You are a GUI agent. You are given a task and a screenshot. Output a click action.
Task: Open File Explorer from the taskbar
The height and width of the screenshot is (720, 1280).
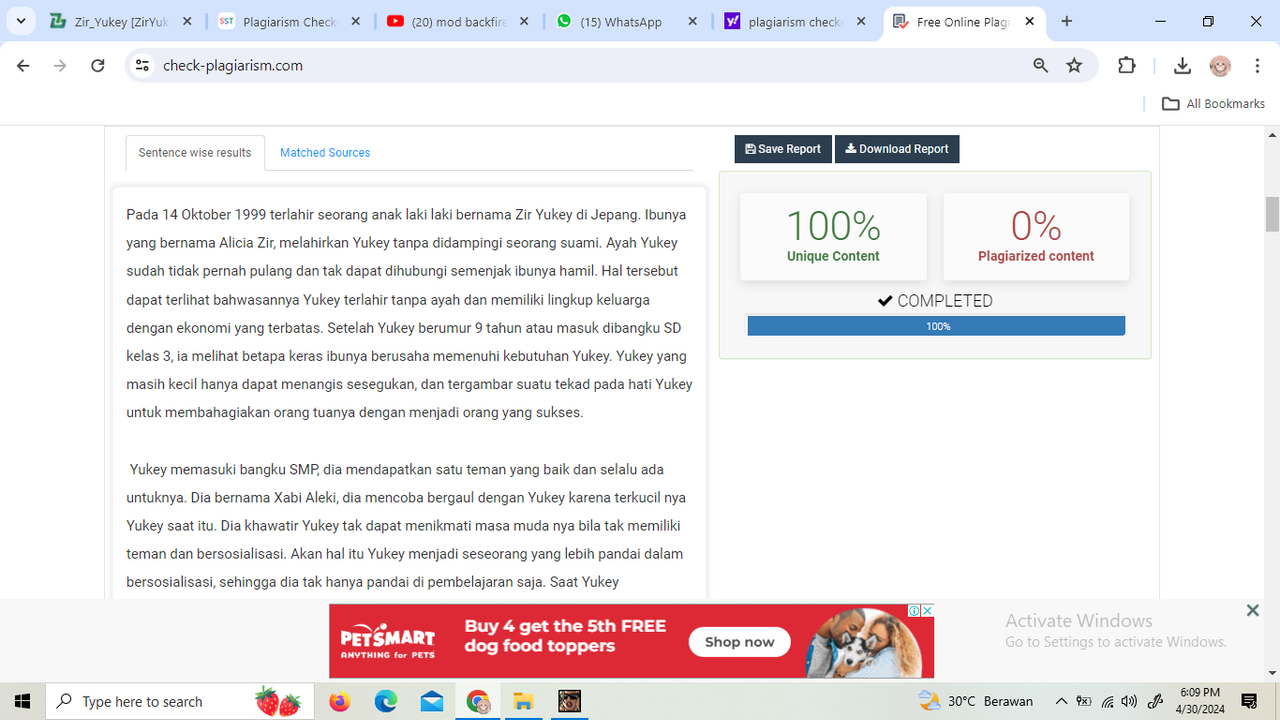524,701
